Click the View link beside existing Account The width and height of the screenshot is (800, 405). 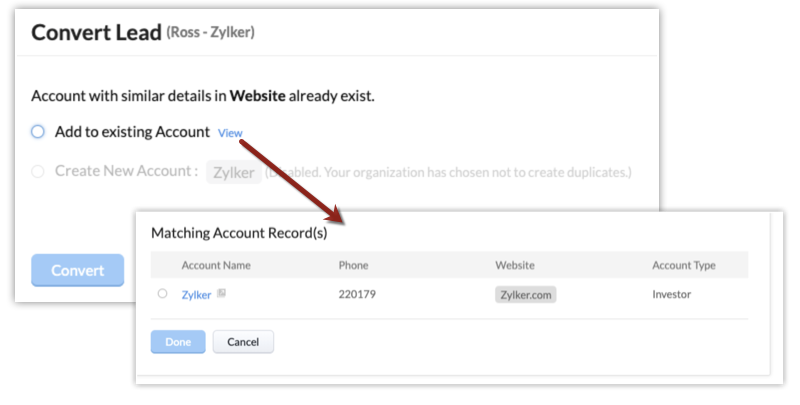[x=230, y=133]
